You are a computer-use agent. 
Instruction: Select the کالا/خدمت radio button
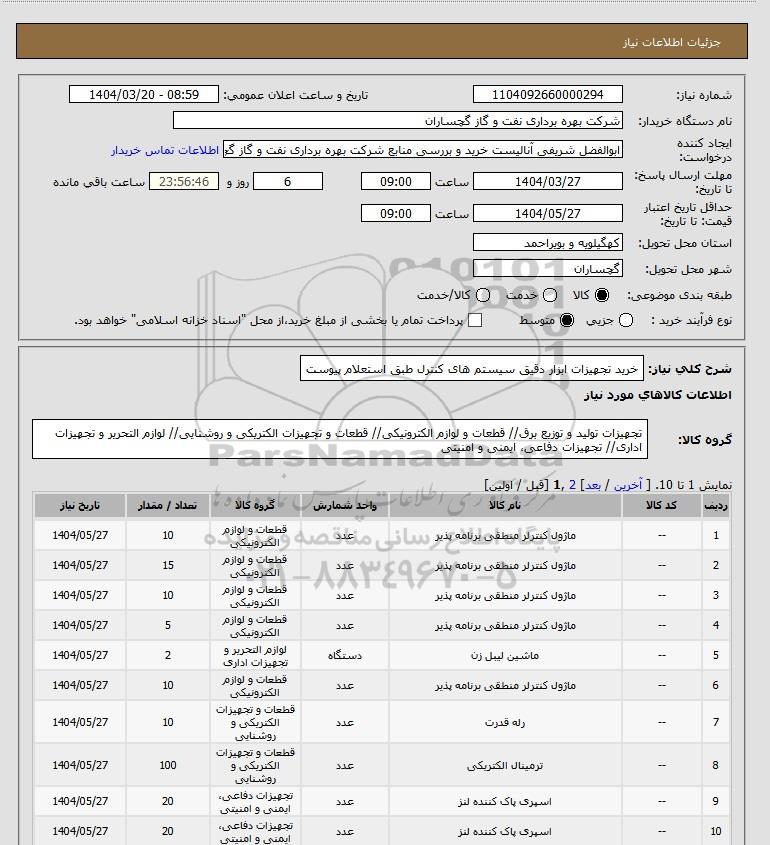pos(483,295)
